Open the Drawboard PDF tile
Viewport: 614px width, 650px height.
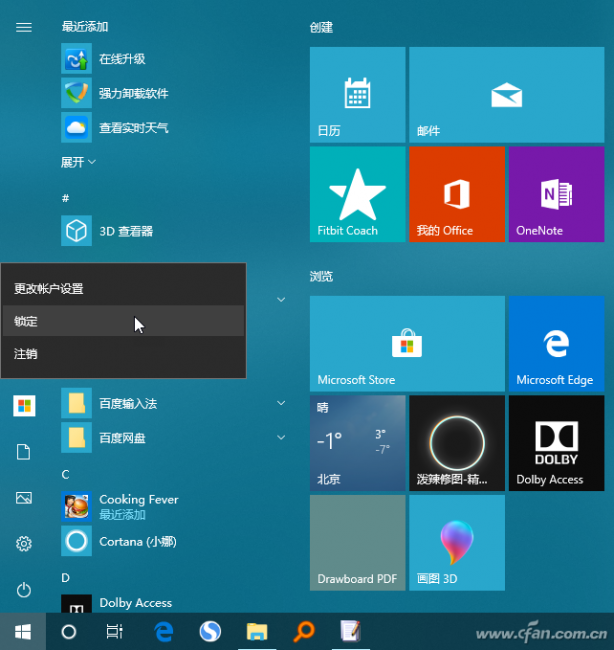pyautogui.click(x=357, y=542)
